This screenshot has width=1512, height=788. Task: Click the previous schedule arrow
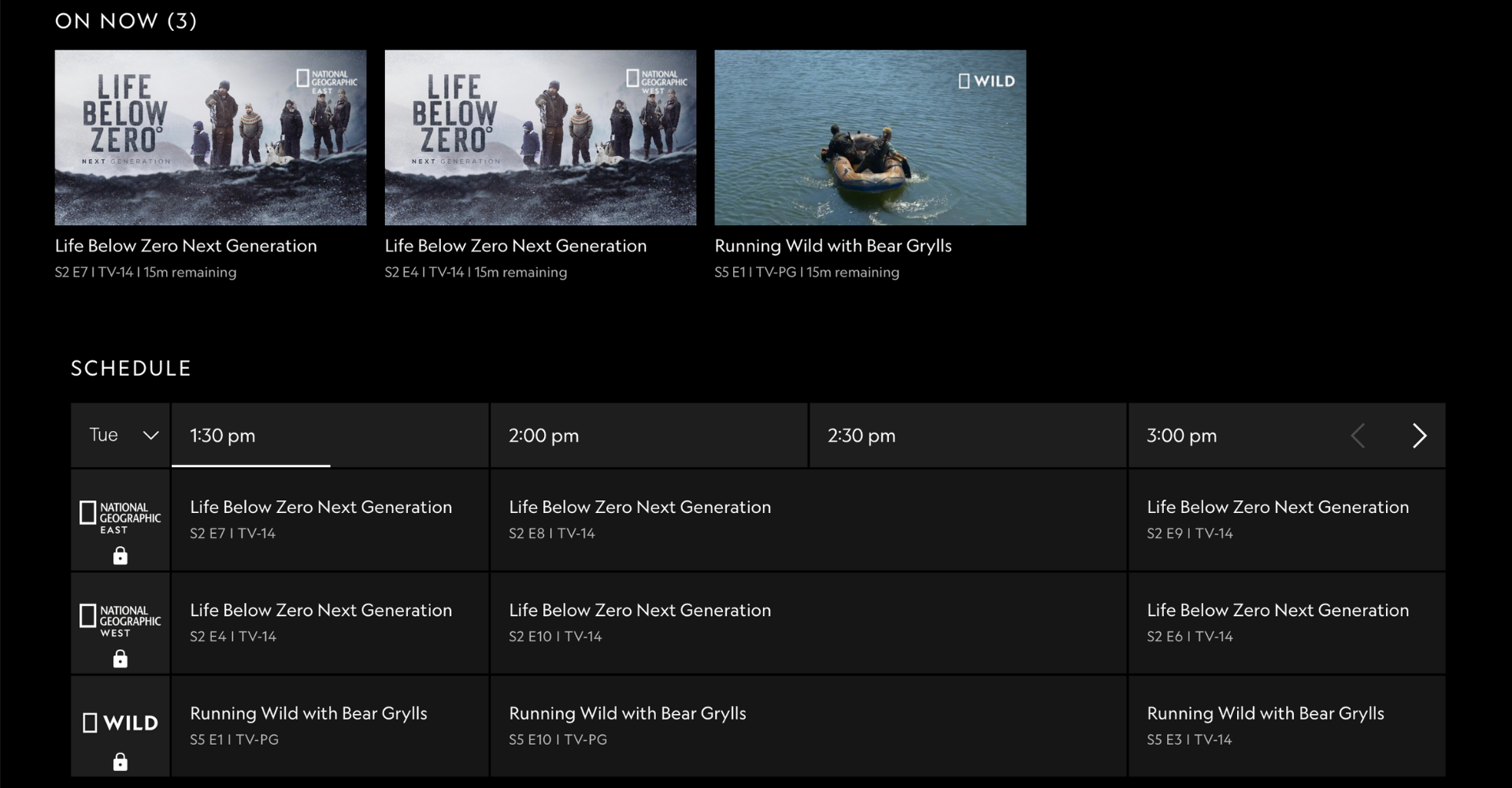[1358, 436]
